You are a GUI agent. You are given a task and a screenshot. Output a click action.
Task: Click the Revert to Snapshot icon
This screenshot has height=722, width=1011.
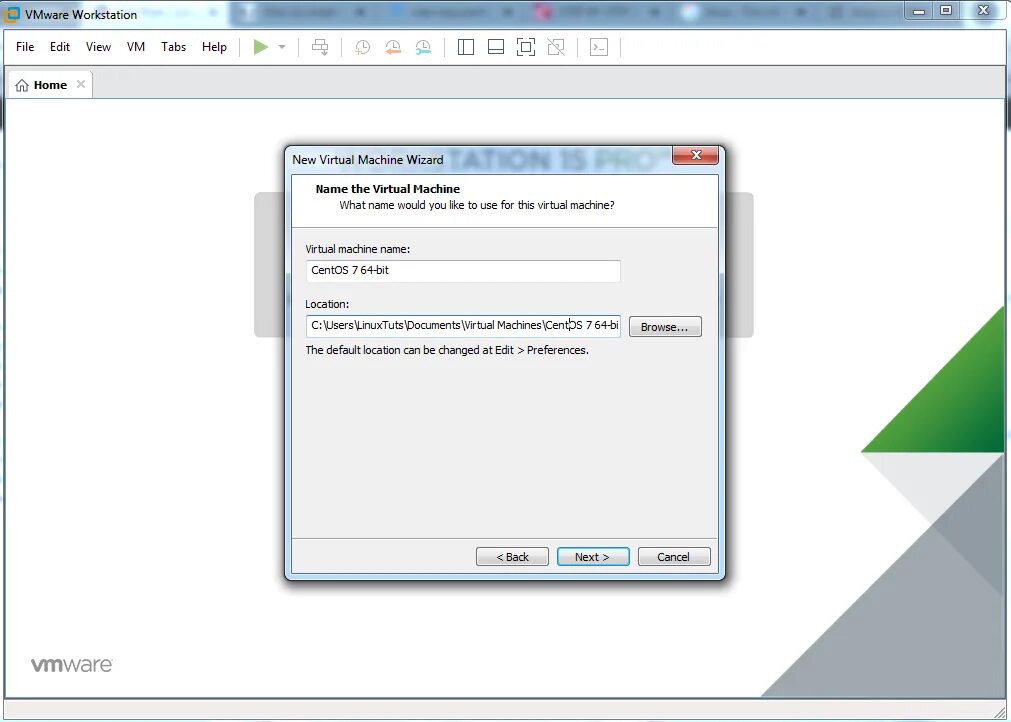(393, 47)
